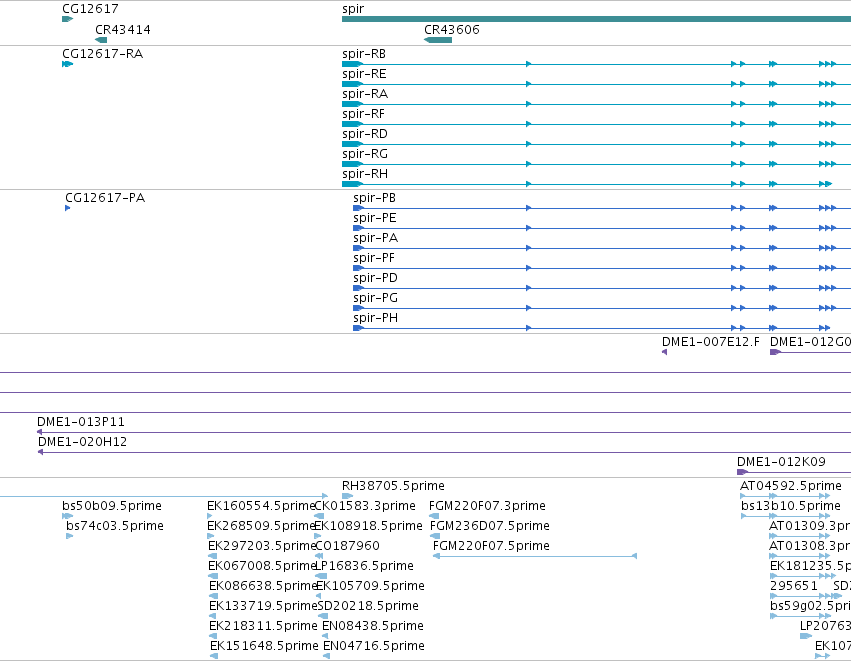Select EST FGM220F07.5prime

coord(491,546)
